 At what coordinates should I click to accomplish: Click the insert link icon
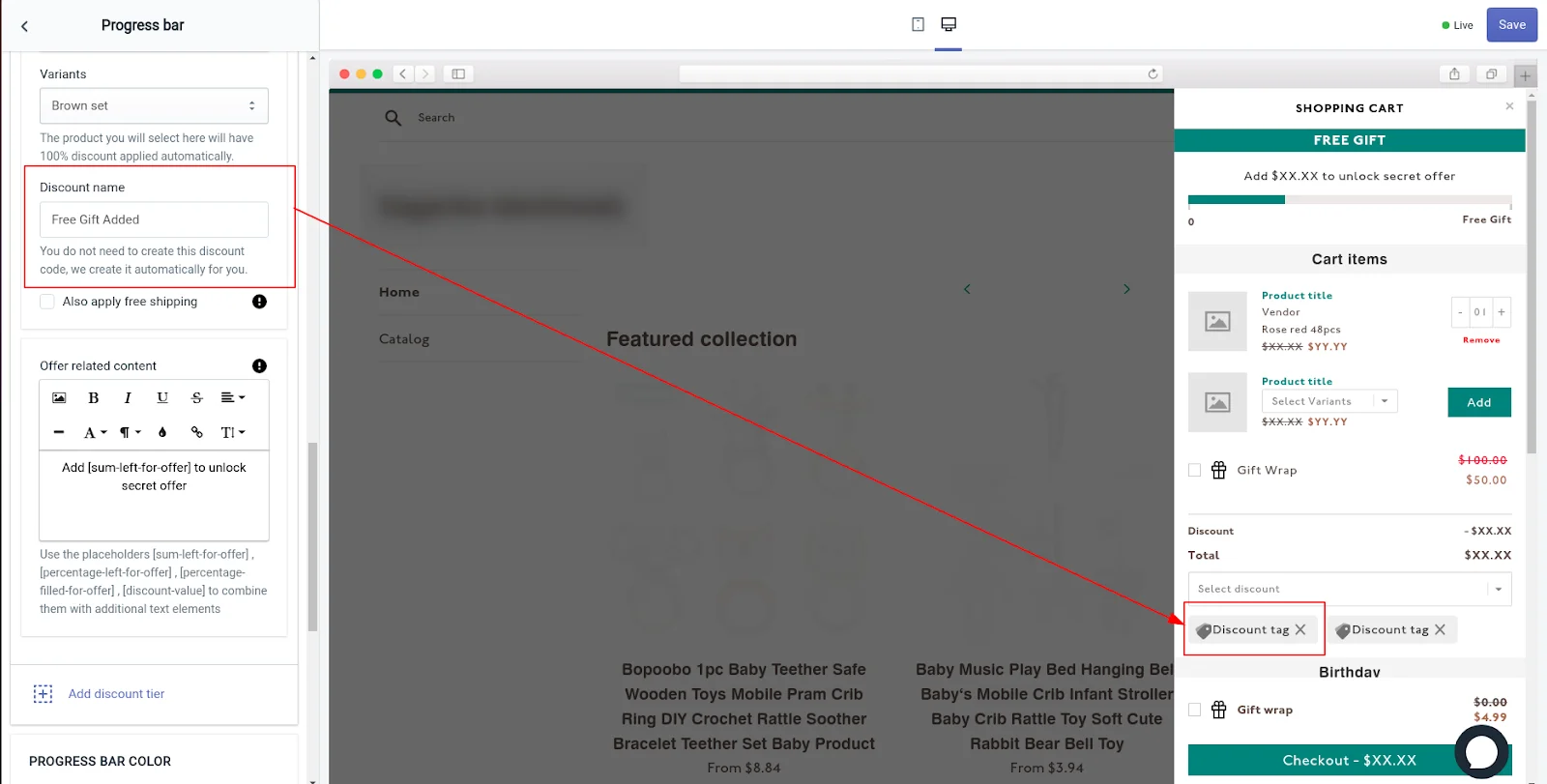(x=197, y=432)
